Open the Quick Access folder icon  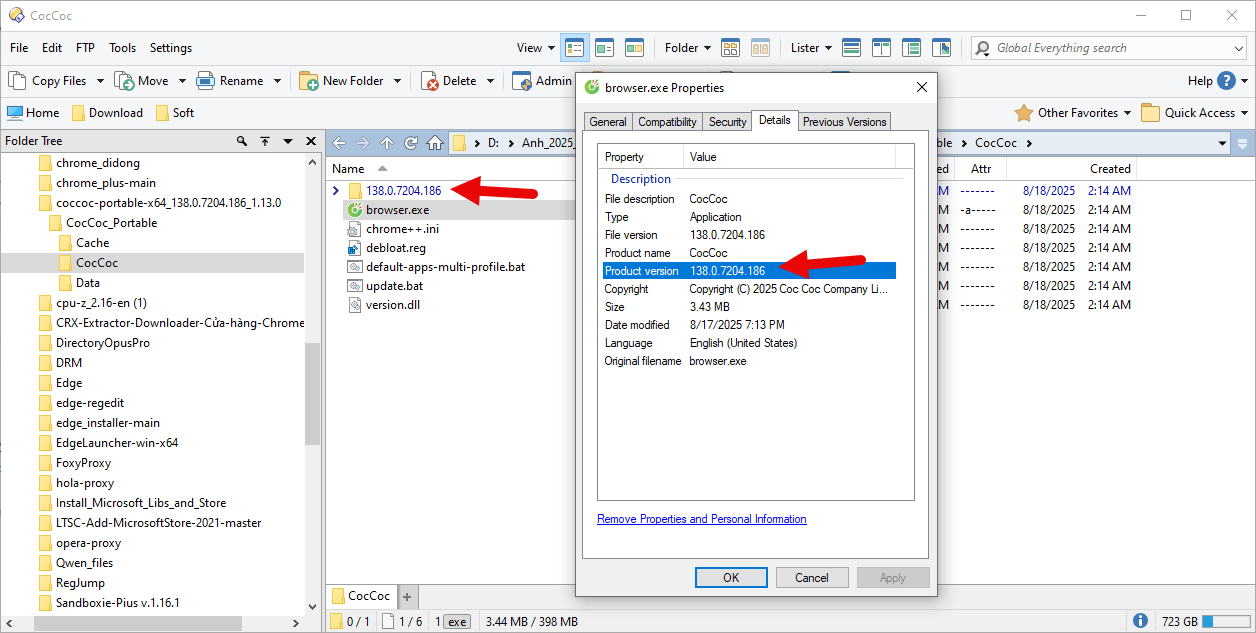tap(1150, 112)
